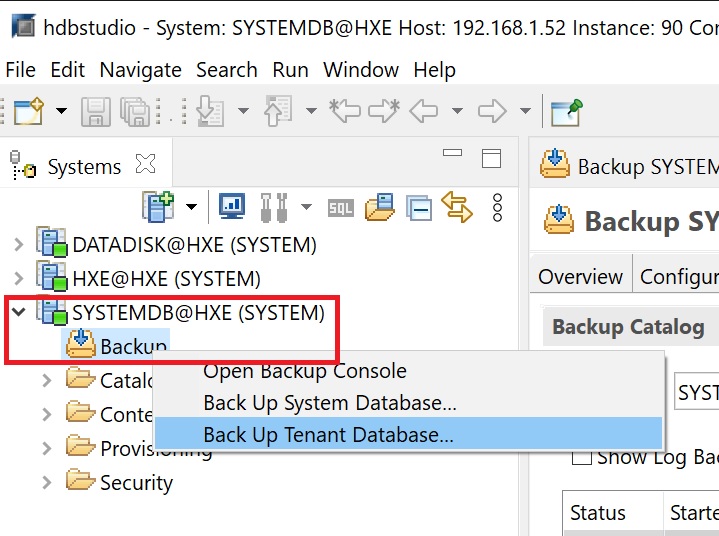This screenshot has width=719, height=536.
Task: Switch to the Overview tab
Action: 580,277
